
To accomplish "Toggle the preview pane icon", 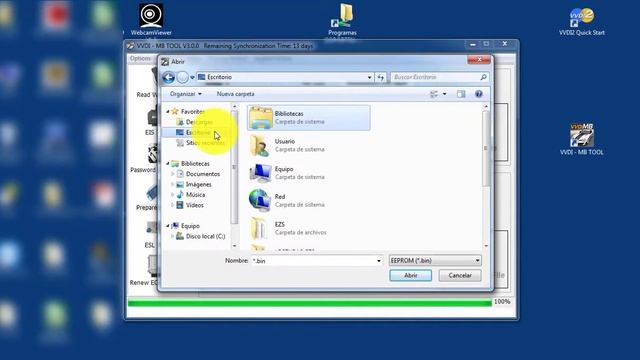I will [461, 94].
